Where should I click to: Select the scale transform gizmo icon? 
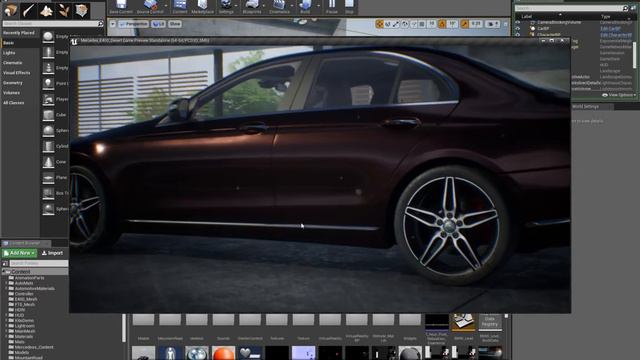pyautogui.click(x=396, y=24)
